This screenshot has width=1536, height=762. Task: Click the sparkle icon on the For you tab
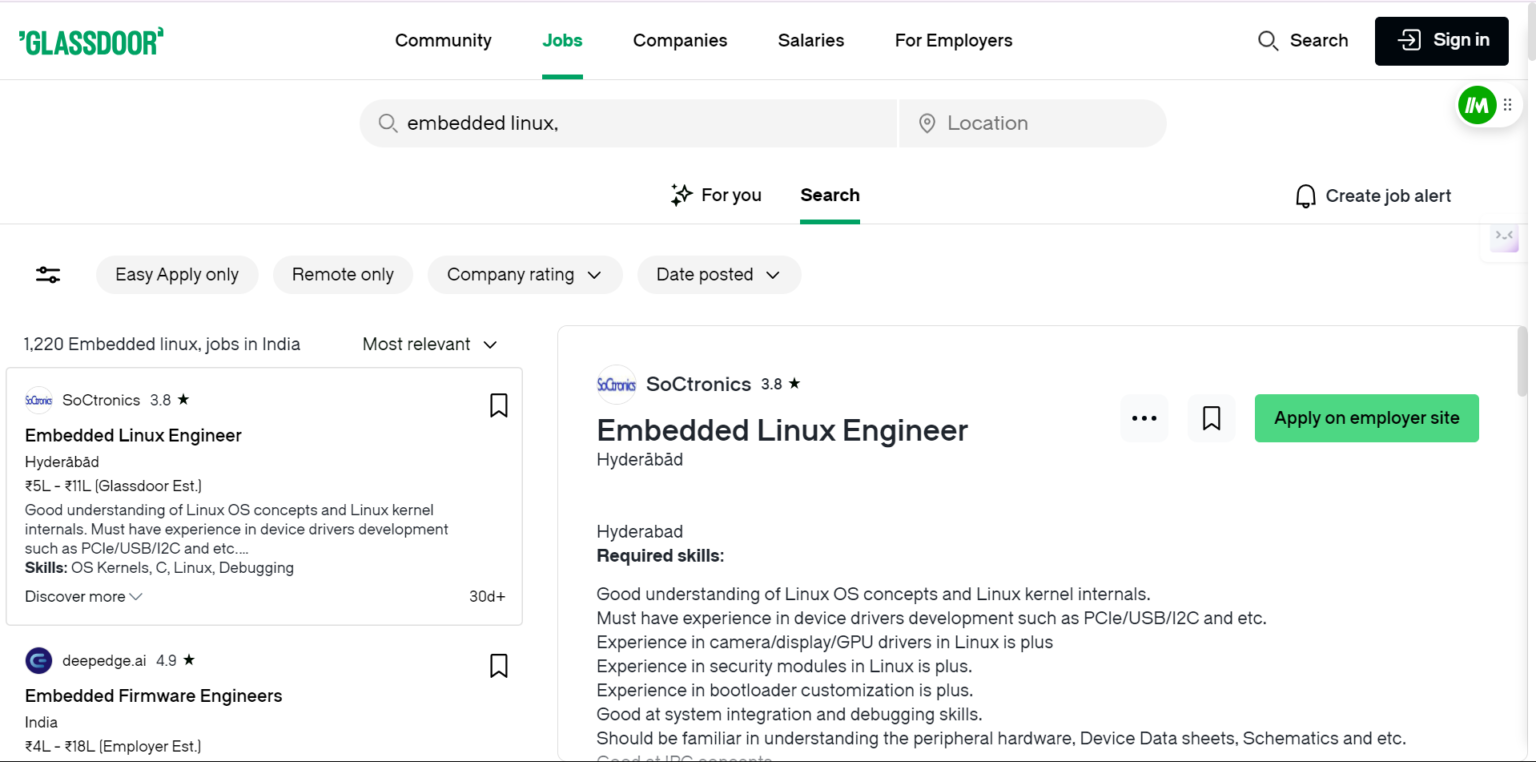(681, 195)
